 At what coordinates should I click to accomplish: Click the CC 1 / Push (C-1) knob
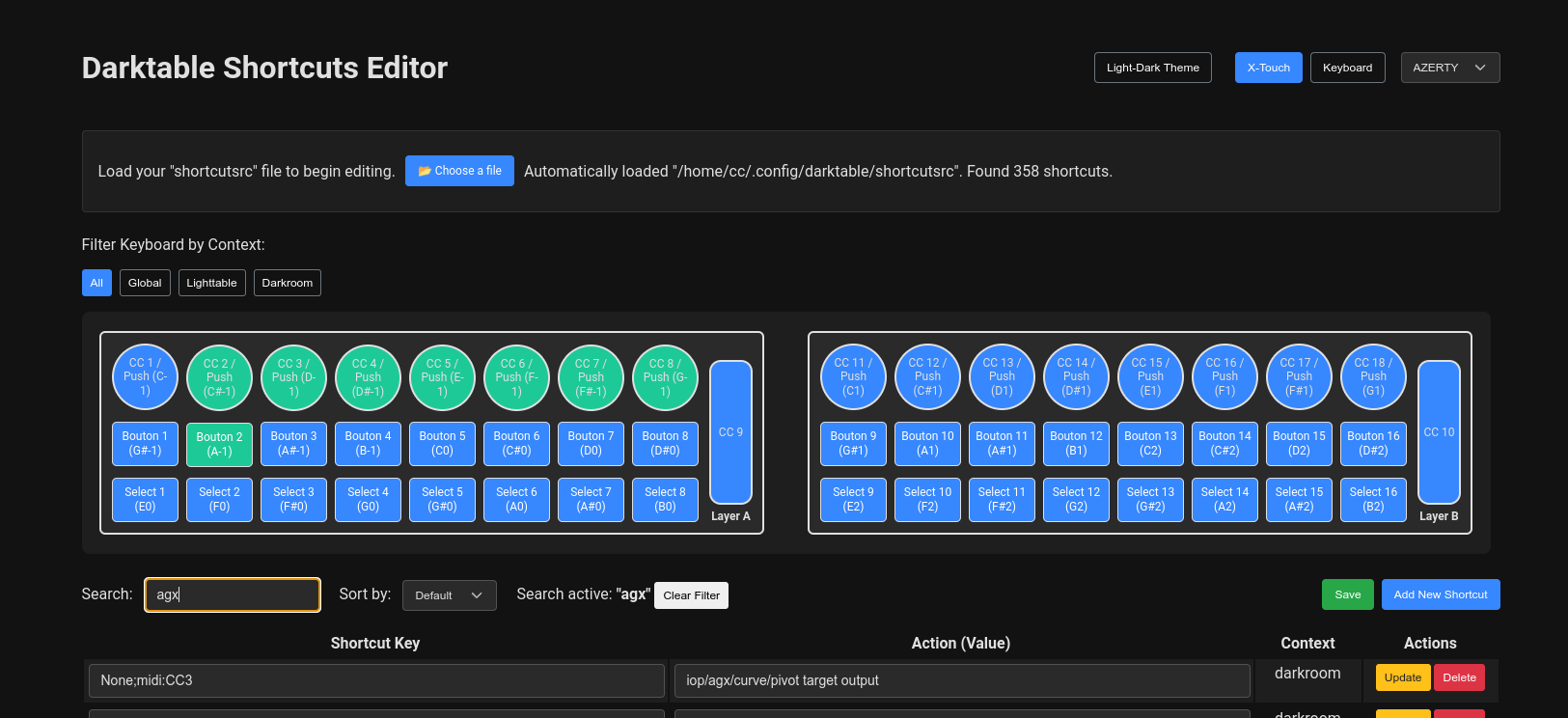pyautogui.click(x=146, y=377)
